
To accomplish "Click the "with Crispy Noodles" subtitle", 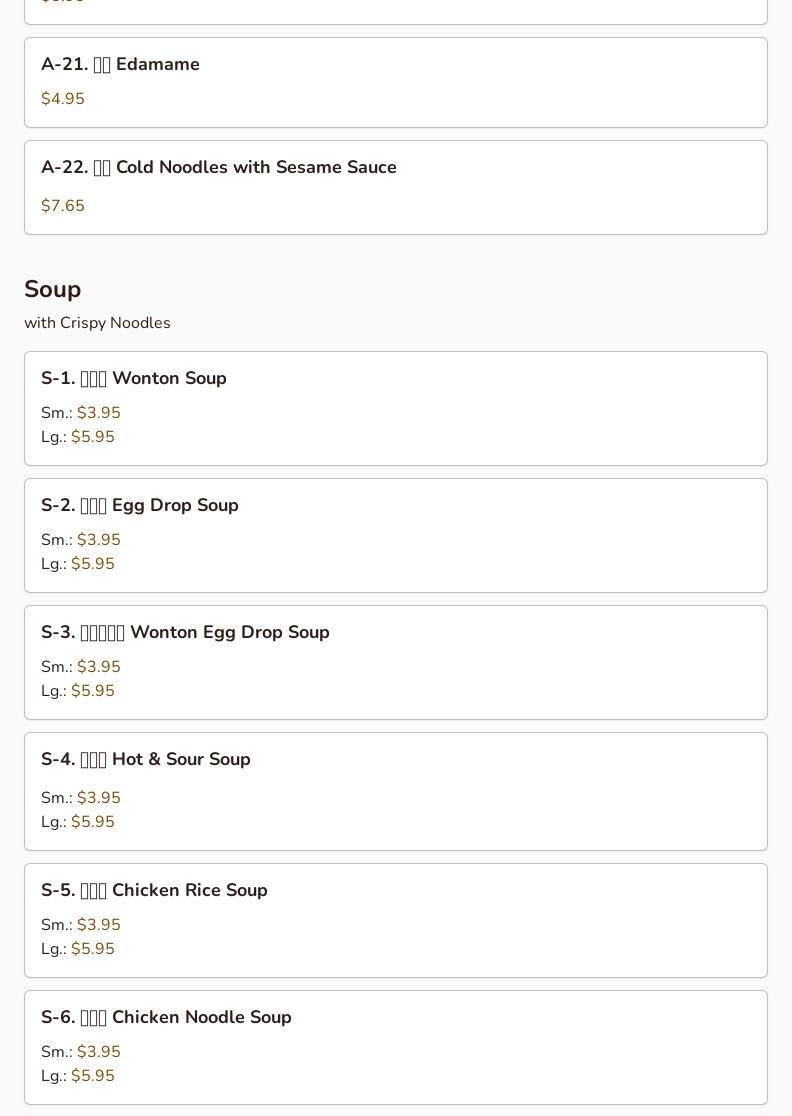I will pos(97,323).
